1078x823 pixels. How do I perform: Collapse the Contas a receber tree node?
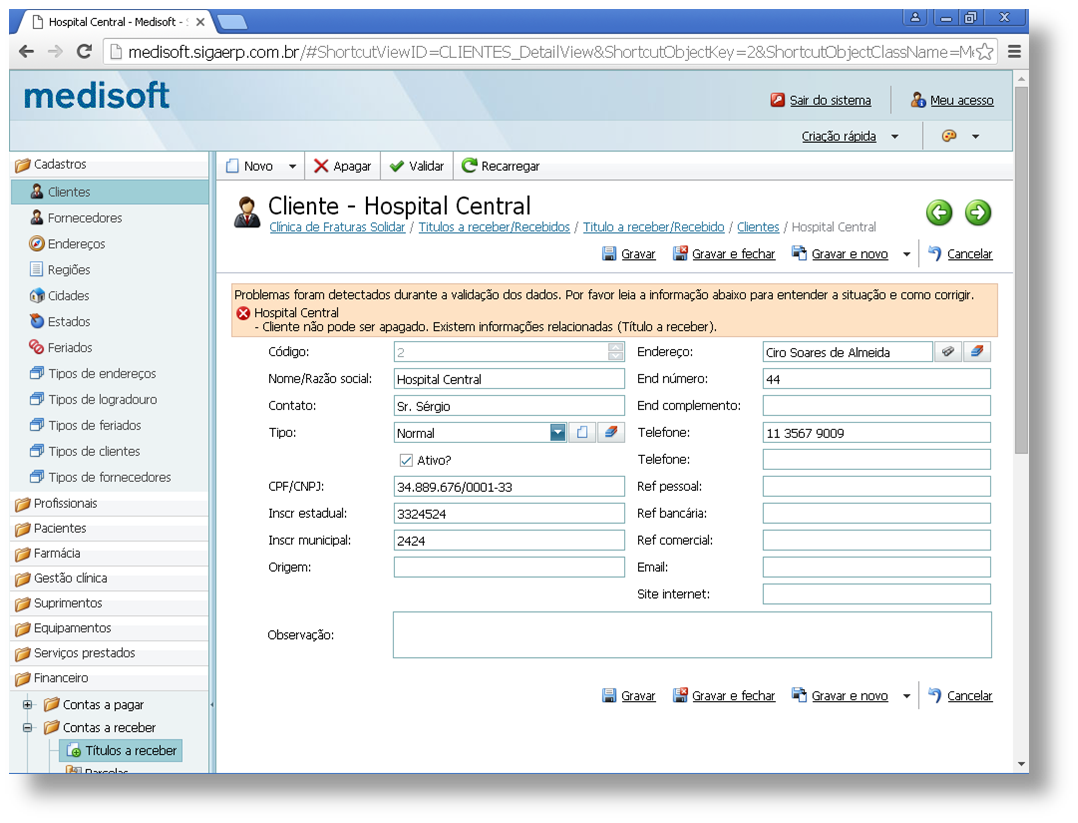pos(28,727)
